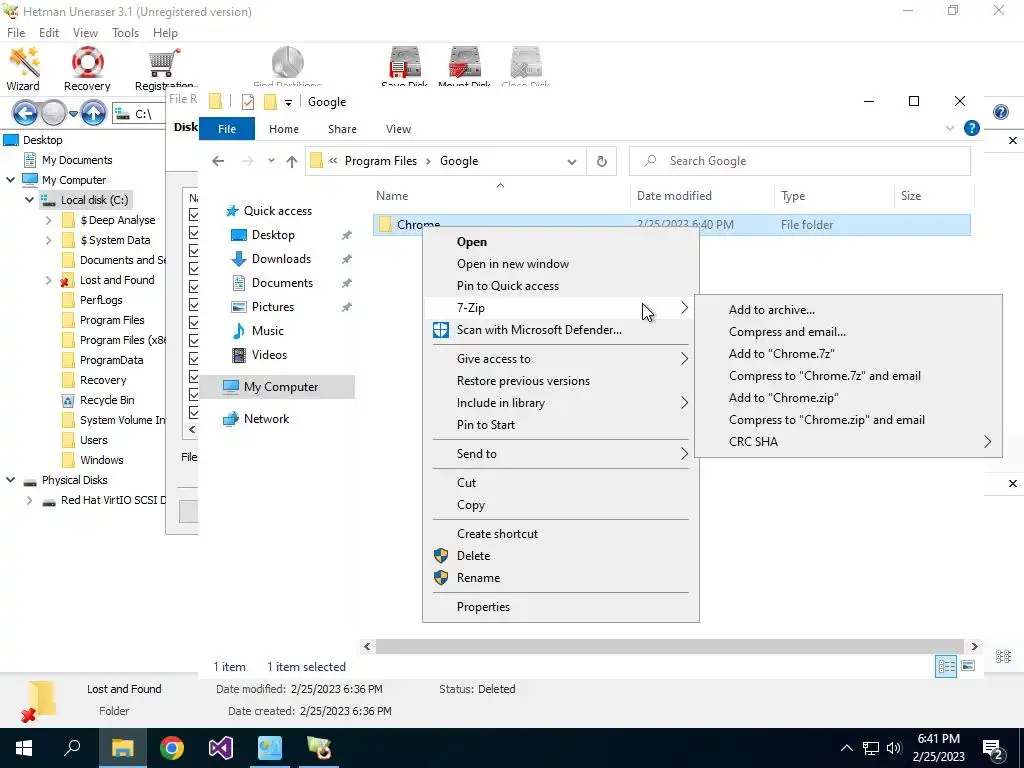The width and height of the screenshot is (1024, 768).
Task: Sort by the Date modified column header
Action: [702, 196]
